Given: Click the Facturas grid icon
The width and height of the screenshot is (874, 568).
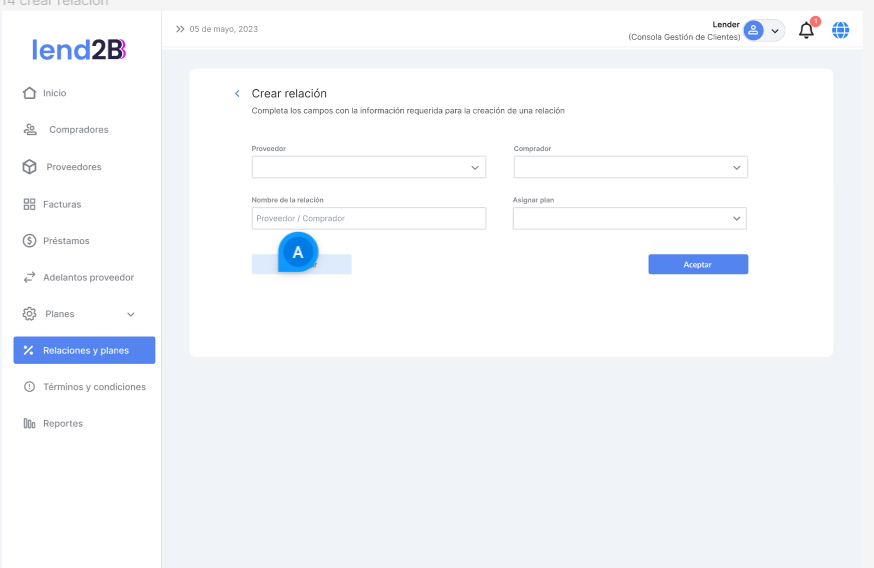Looking at the screenshot, I should (x=29, y=204).
